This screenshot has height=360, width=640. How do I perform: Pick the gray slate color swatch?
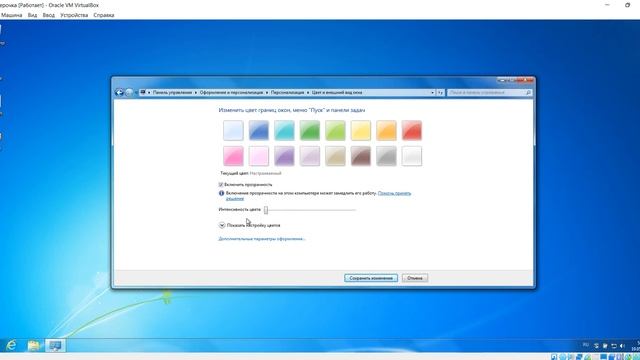pos(386,156)
